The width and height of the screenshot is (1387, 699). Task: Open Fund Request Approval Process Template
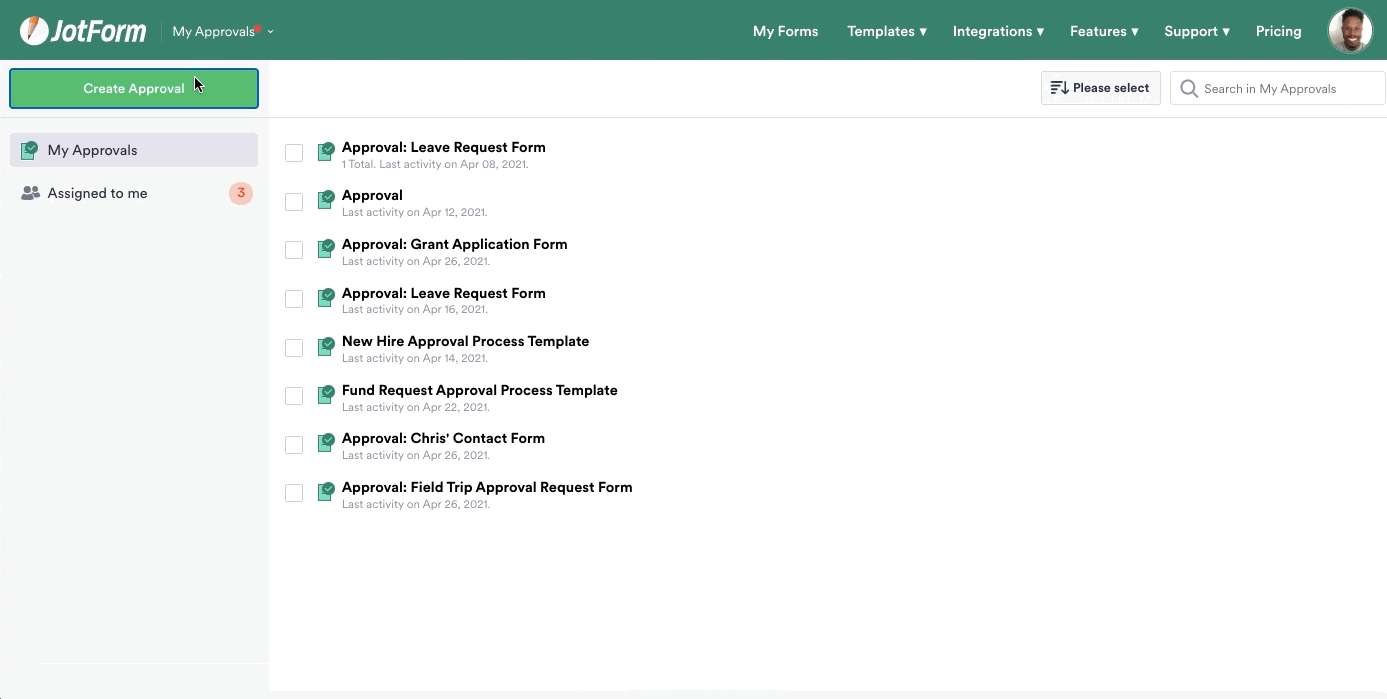[x=479, y=390]
